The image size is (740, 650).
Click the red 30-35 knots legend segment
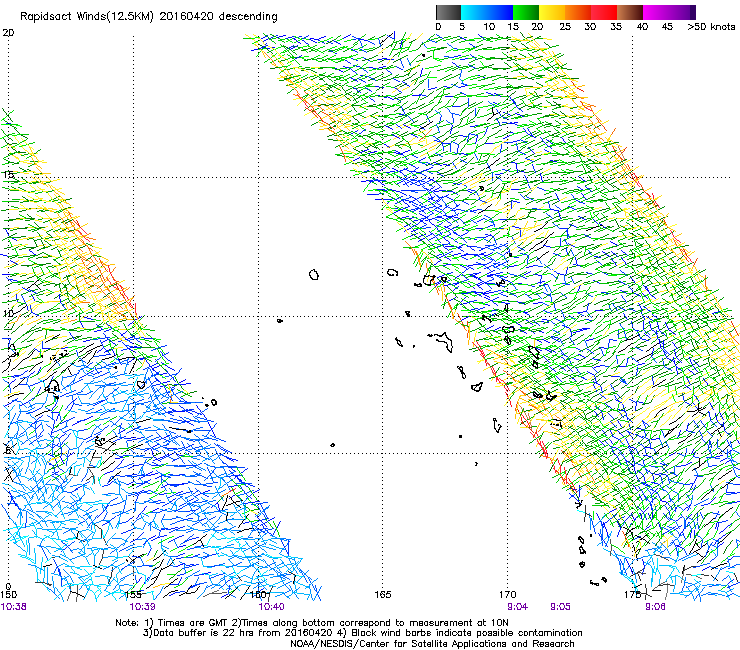point(604,12)
